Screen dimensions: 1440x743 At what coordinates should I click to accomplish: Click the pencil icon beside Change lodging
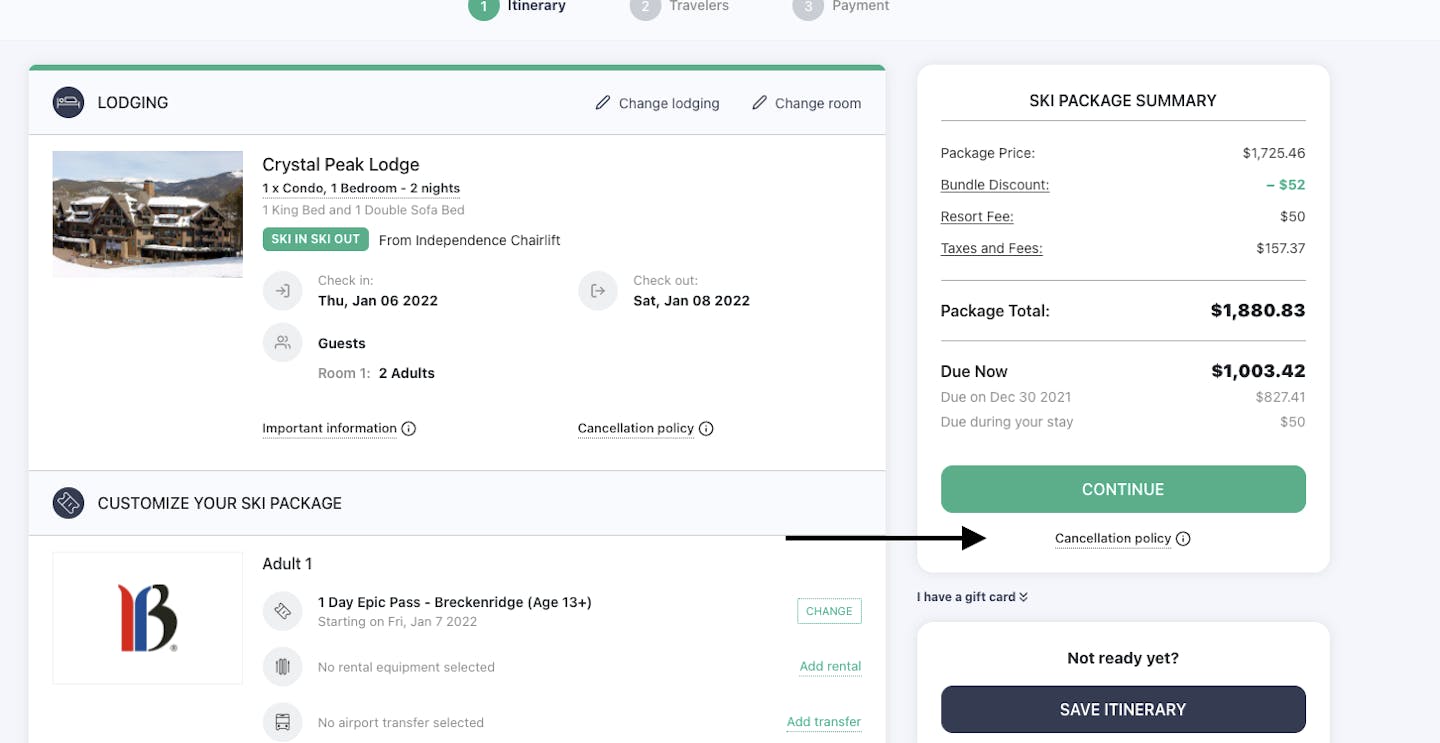click(x=602, y=103)
